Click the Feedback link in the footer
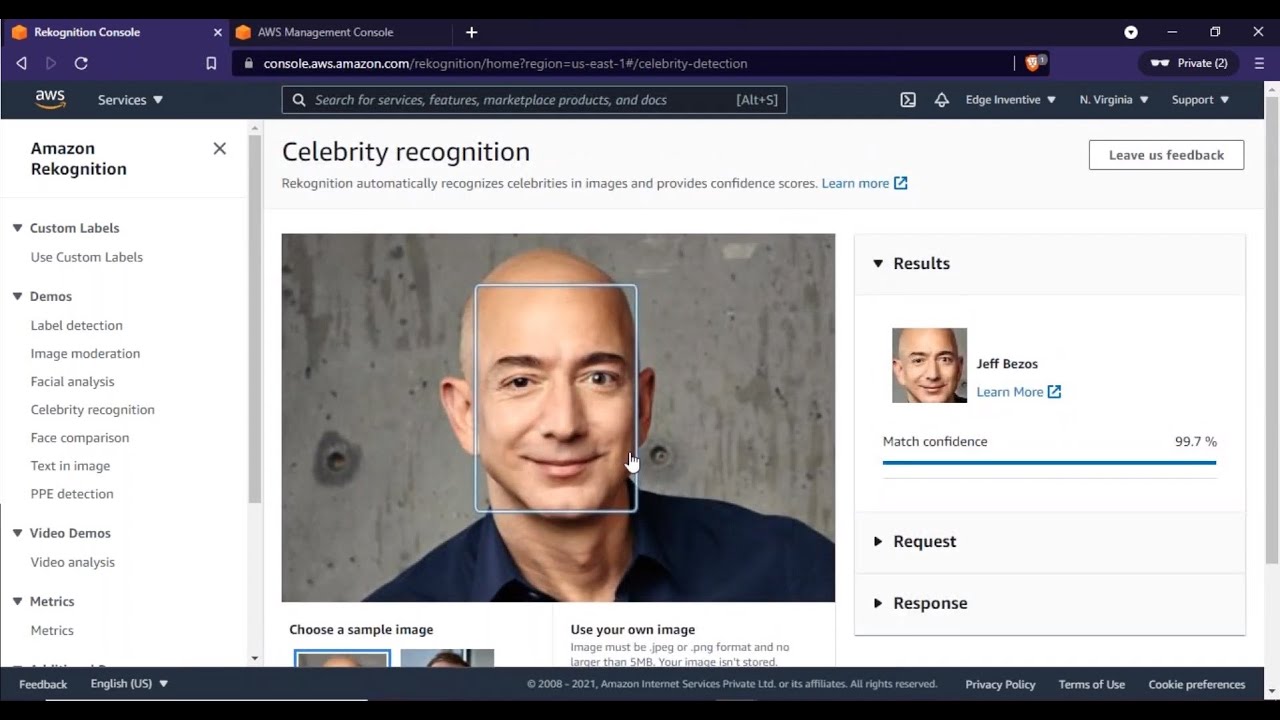 click(x=43, y=684)
